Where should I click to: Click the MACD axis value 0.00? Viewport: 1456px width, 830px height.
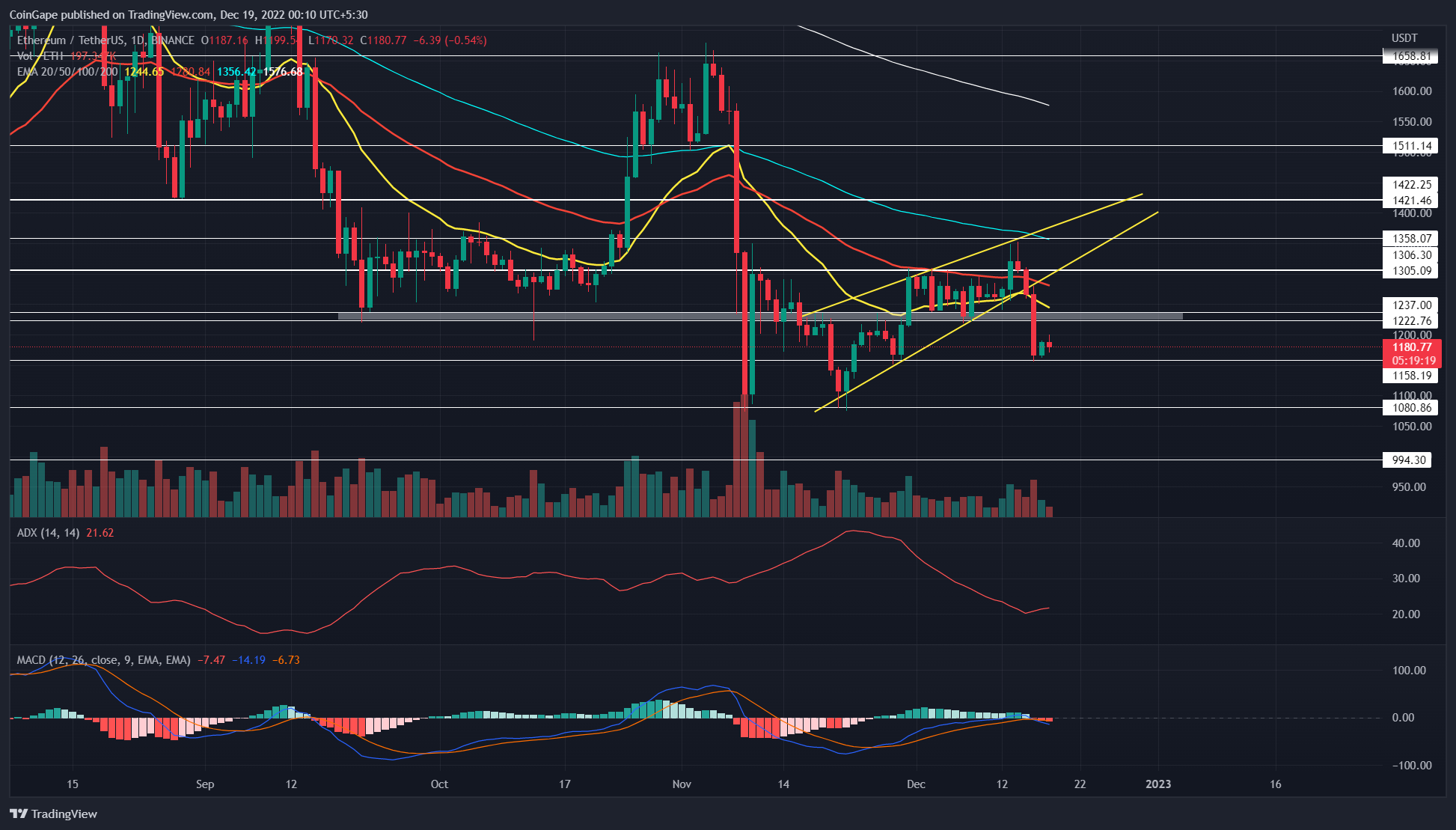(x=1403, y=718)
